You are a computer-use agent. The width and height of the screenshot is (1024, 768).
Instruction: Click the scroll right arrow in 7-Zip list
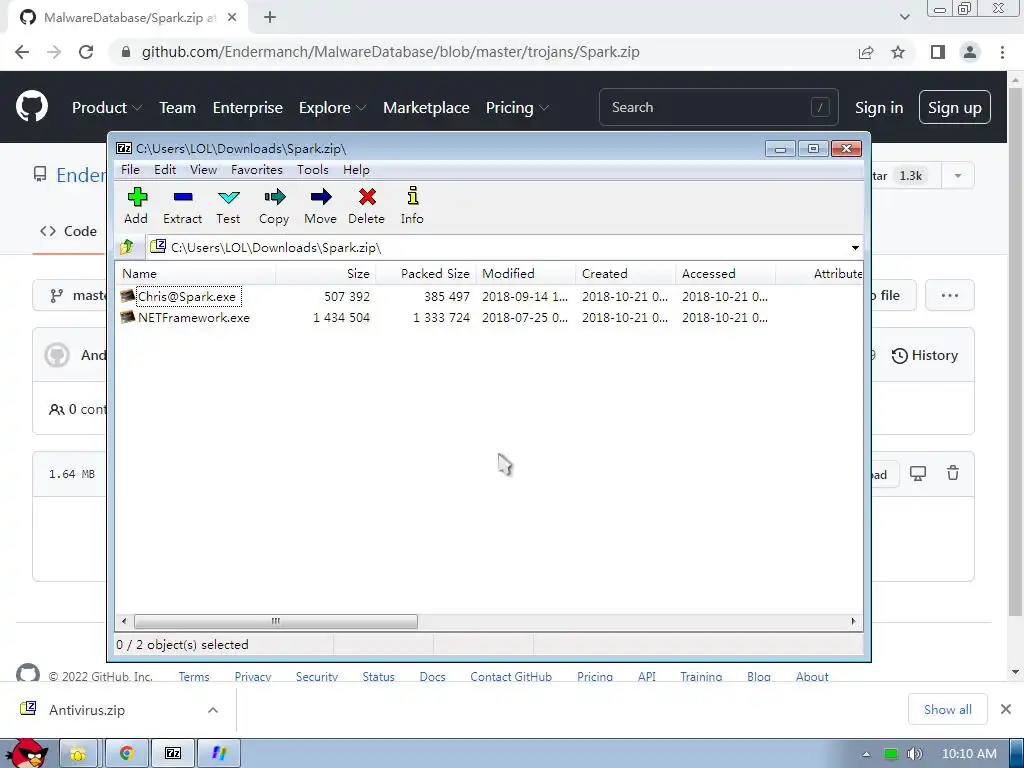coord(853,621)
